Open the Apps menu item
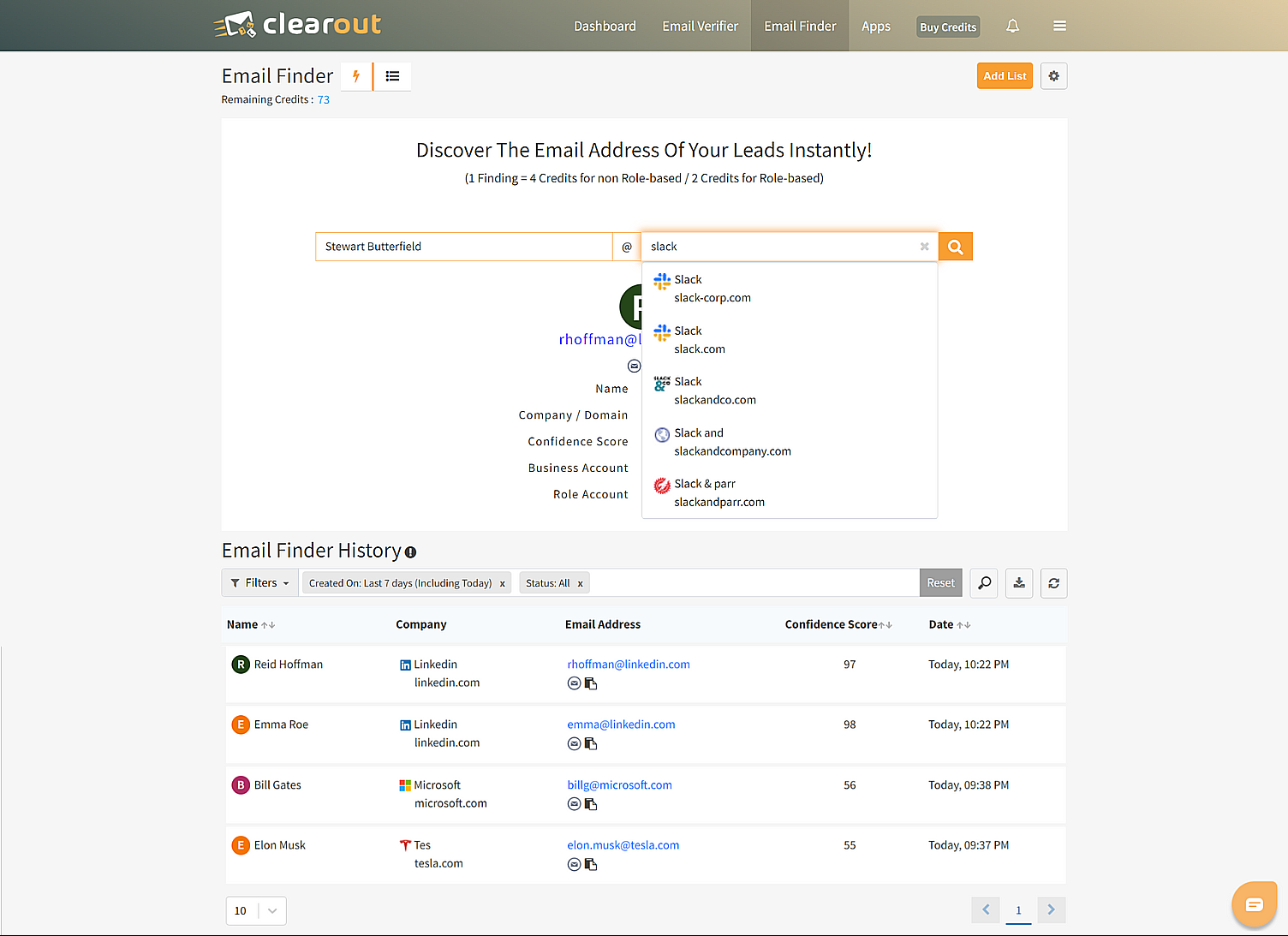The height and width of the screenshot is (936, 1288). coord(875,26)
